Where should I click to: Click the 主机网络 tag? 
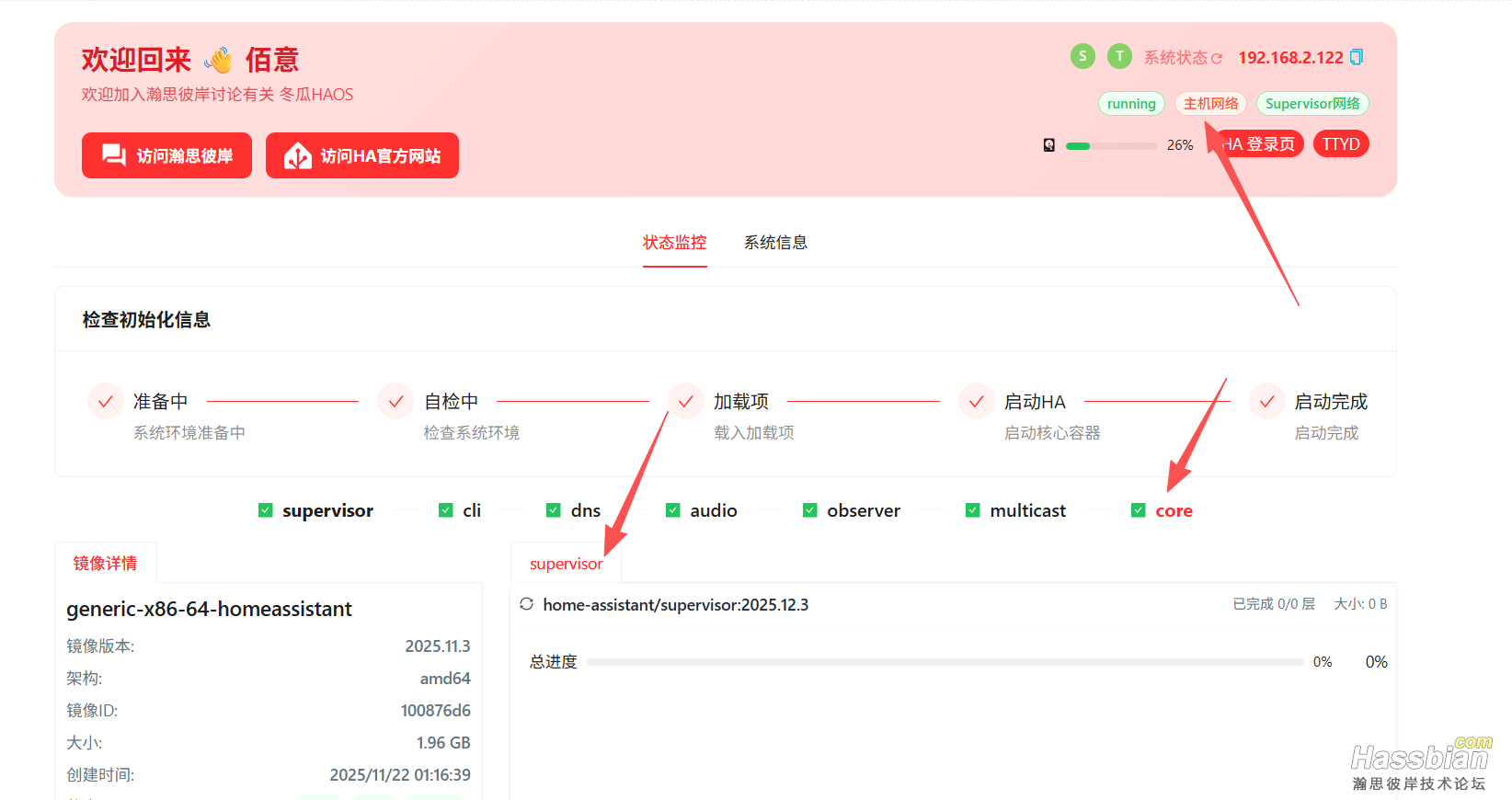1210,104
